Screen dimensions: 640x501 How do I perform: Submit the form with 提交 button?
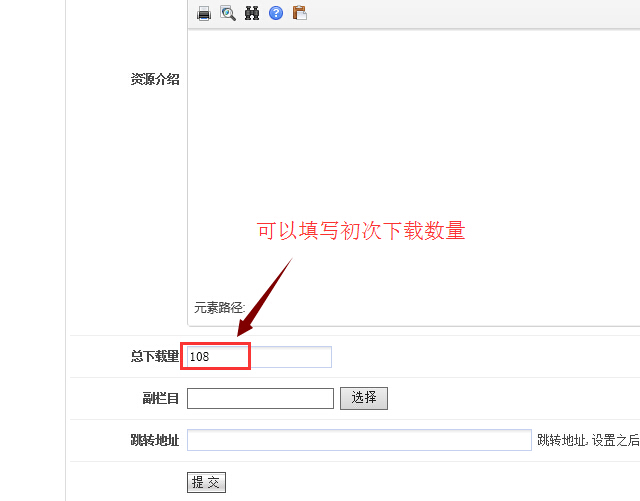coord(207,483)
